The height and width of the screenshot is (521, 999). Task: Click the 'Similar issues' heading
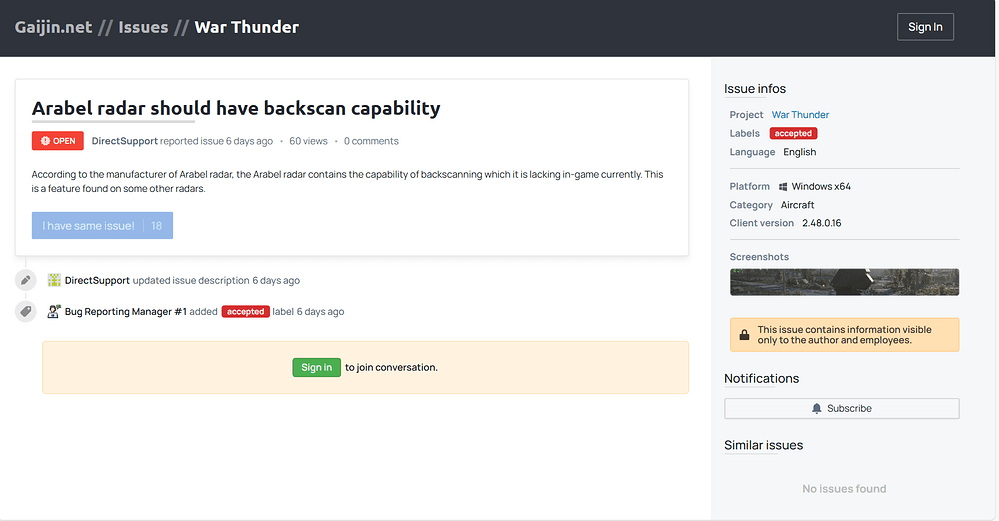(763, 445)
